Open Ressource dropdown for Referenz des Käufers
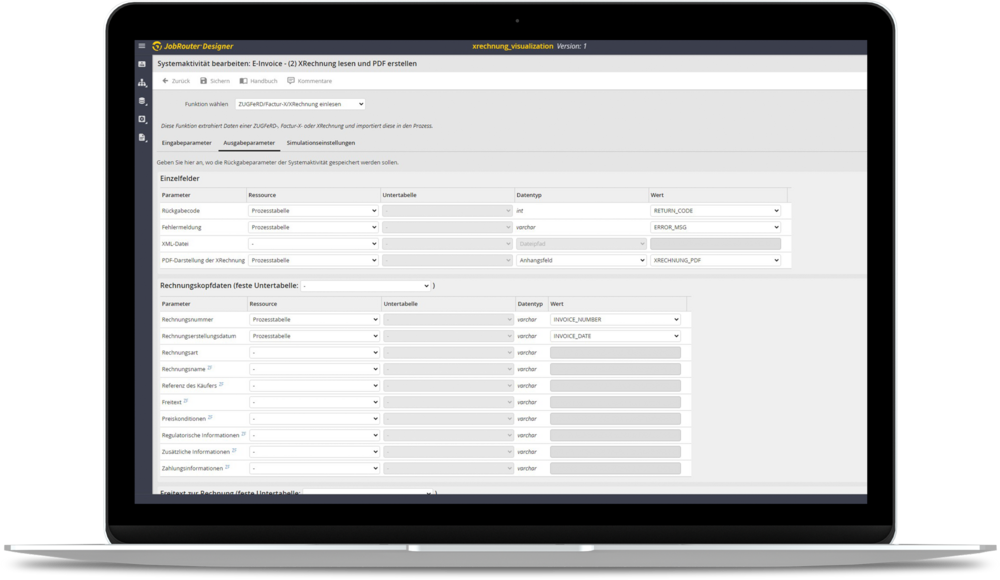This screenshot has height=580, width=1000. point(314,385)
